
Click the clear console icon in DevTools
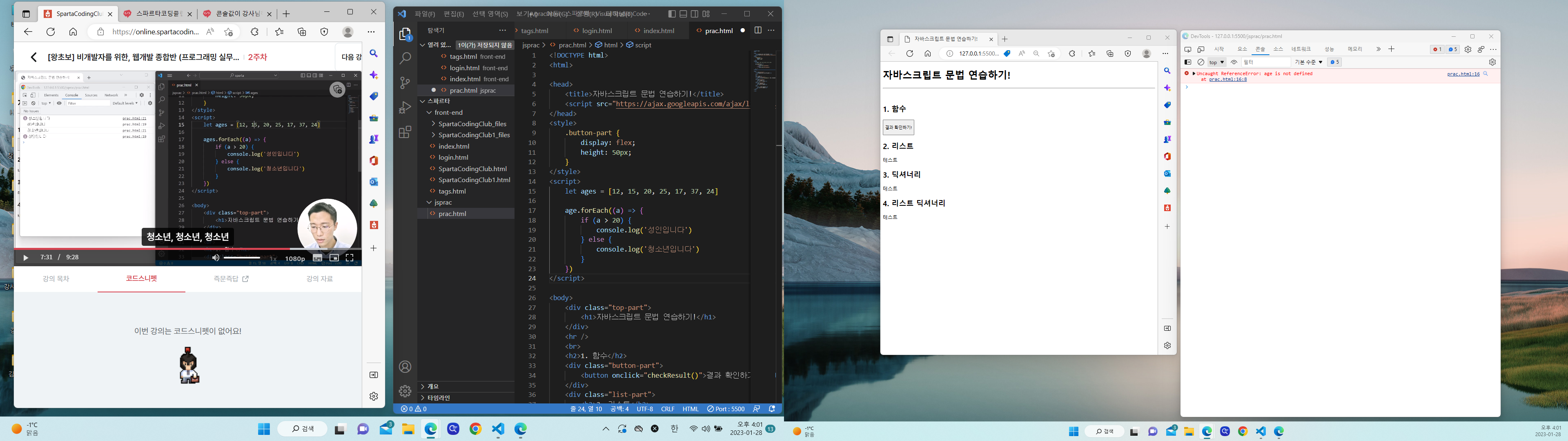pyautogui.click(x=1201, y=62)
